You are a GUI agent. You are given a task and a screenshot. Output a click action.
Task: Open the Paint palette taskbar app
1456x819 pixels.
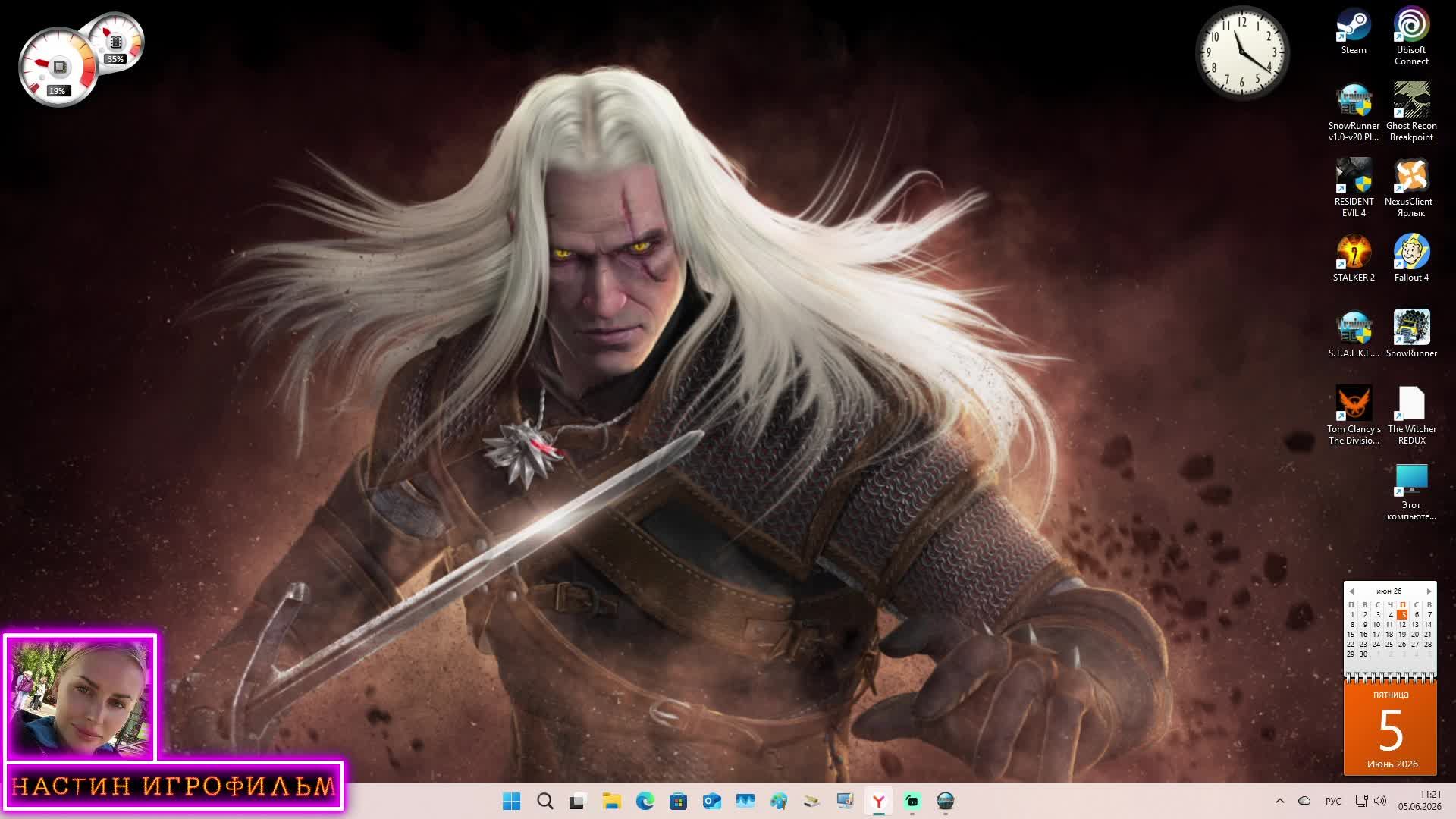(778, 801)
